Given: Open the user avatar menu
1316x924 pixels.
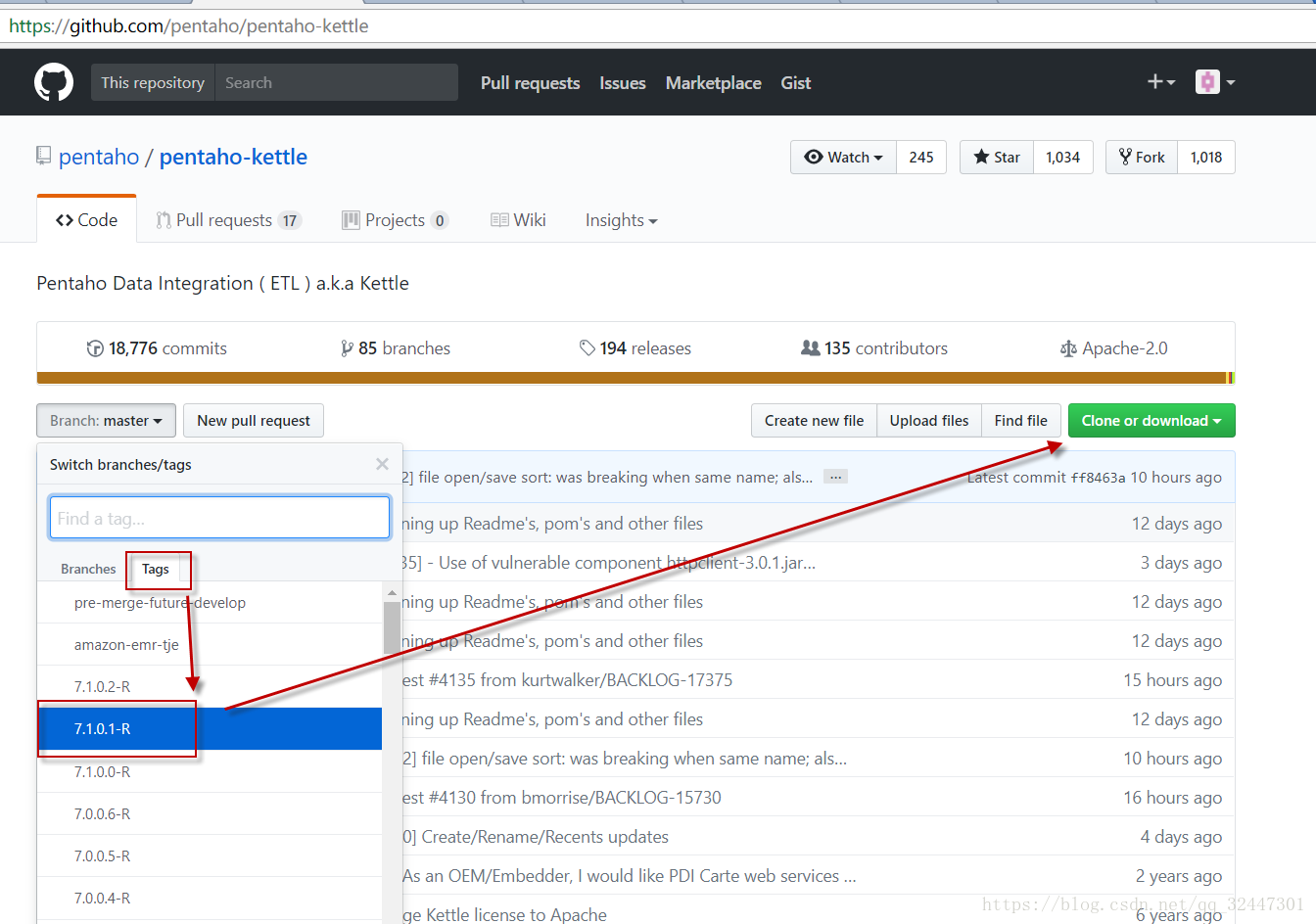Looking at the screenshot, I should tap(1215, 82).
